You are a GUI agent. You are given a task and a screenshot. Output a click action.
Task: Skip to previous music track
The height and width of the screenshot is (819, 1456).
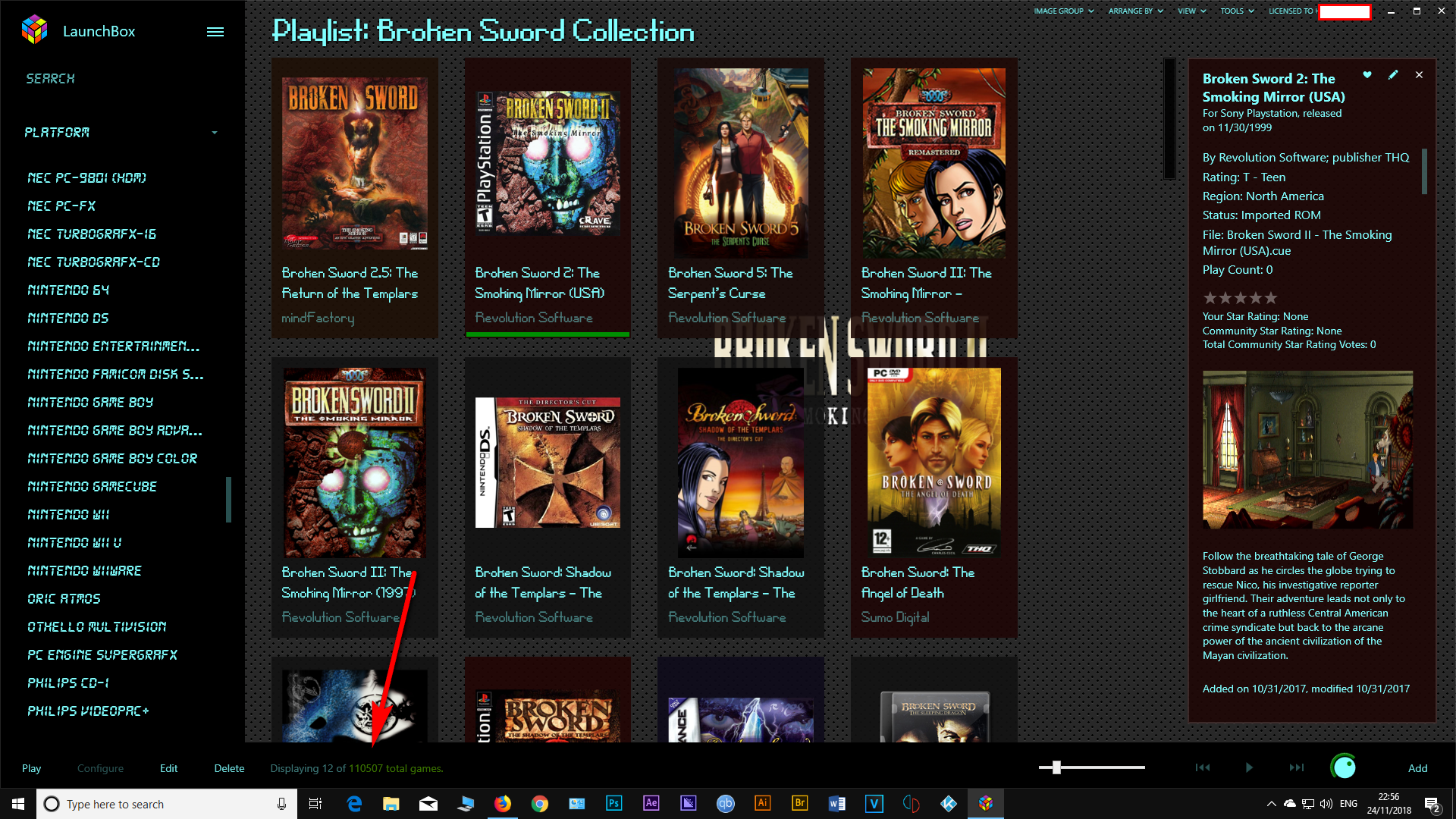point(1203,767)
